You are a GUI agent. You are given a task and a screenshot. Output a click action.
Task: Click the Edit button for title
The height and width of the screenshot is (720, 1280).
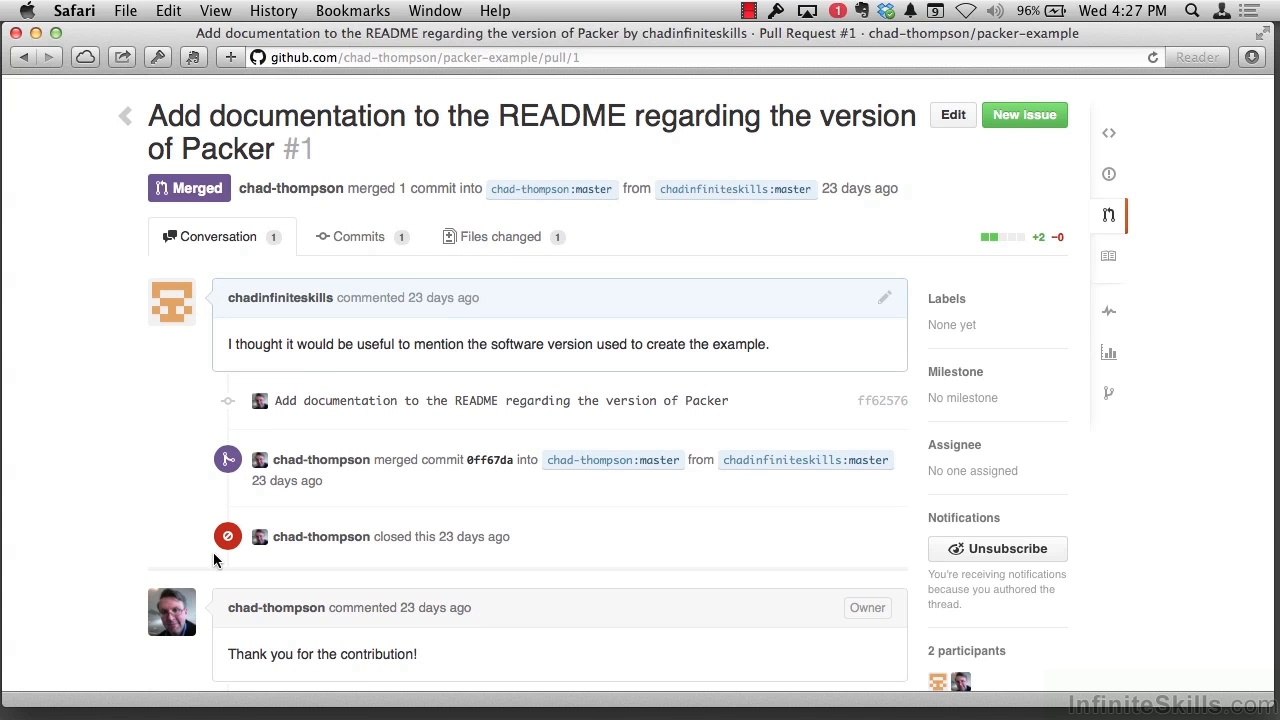[953, 115]
